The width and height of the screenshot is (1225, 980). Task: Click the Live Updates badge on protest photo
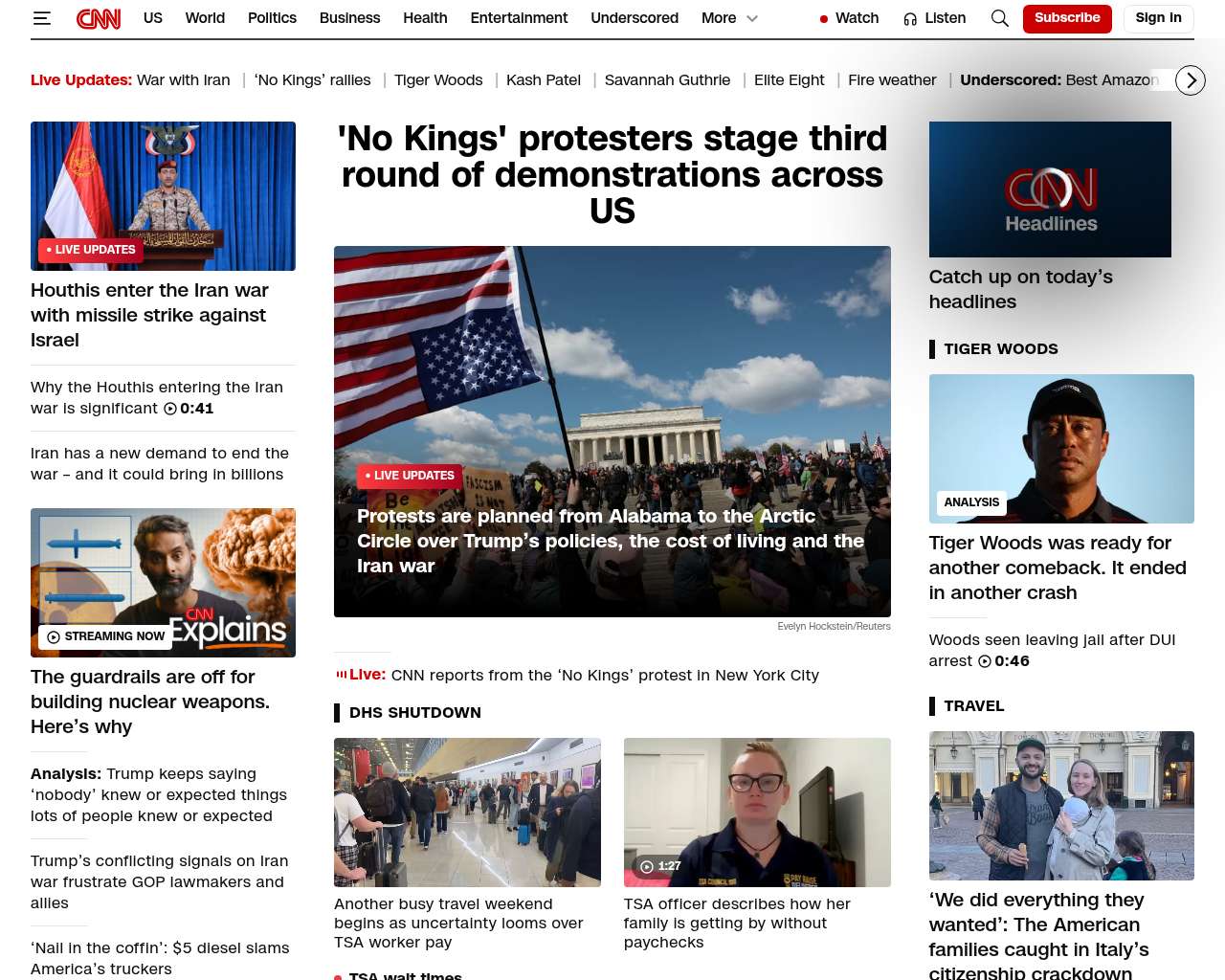[x=410, y=476]
